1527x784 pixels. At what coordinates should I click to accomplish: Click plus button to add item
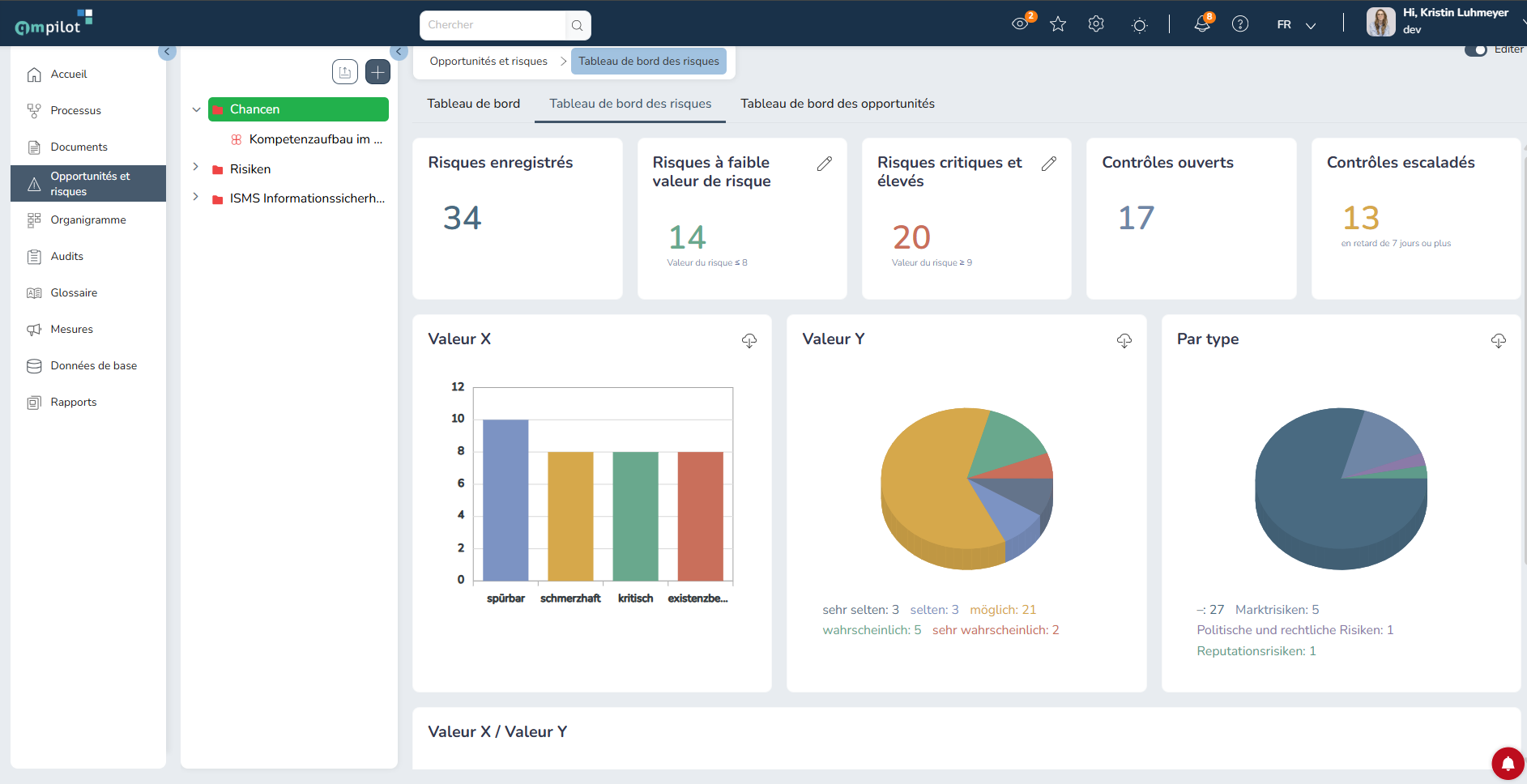point(377,72)
